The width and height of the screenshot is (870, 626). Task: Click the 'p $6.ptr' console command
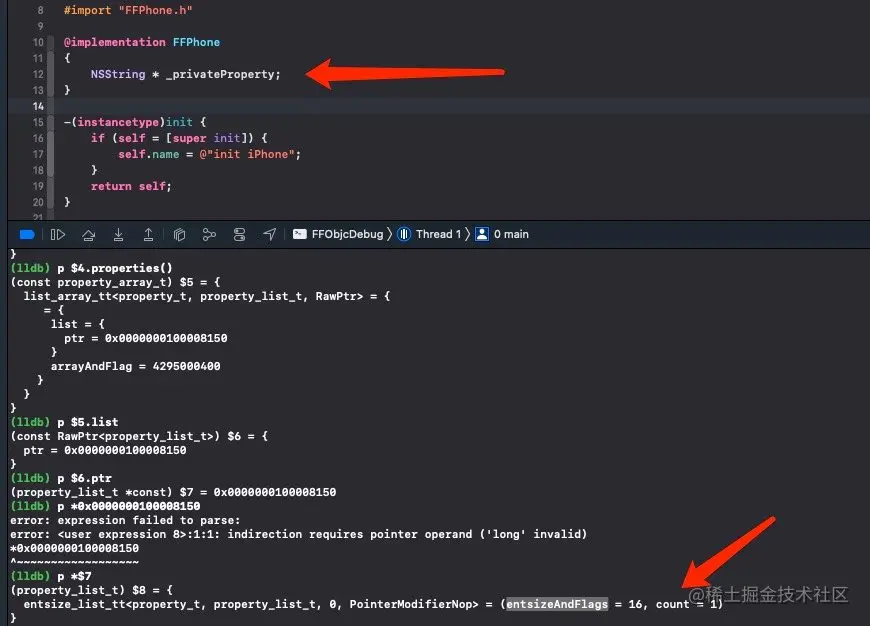point(84,478)
